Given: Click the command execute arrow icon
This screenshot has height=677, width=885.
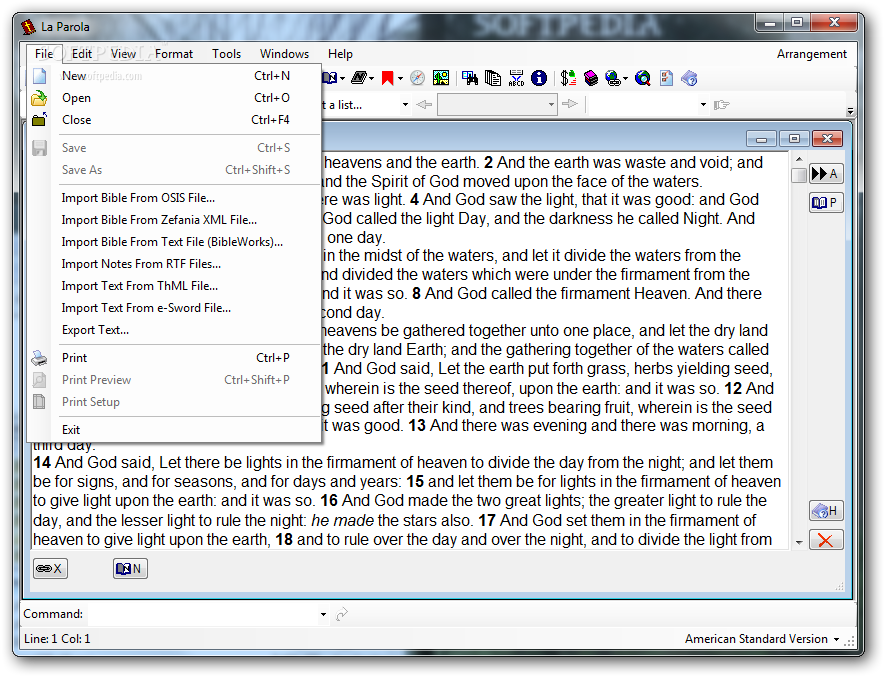Looking at the screenshot, I should pyautogui.click(x=341, y=614).
